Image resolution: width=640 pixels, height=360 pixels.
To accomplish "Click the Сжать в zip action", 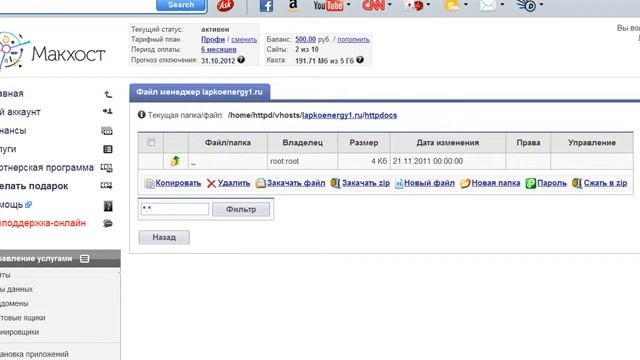I will pyautogui.click(x=600, y=183).
